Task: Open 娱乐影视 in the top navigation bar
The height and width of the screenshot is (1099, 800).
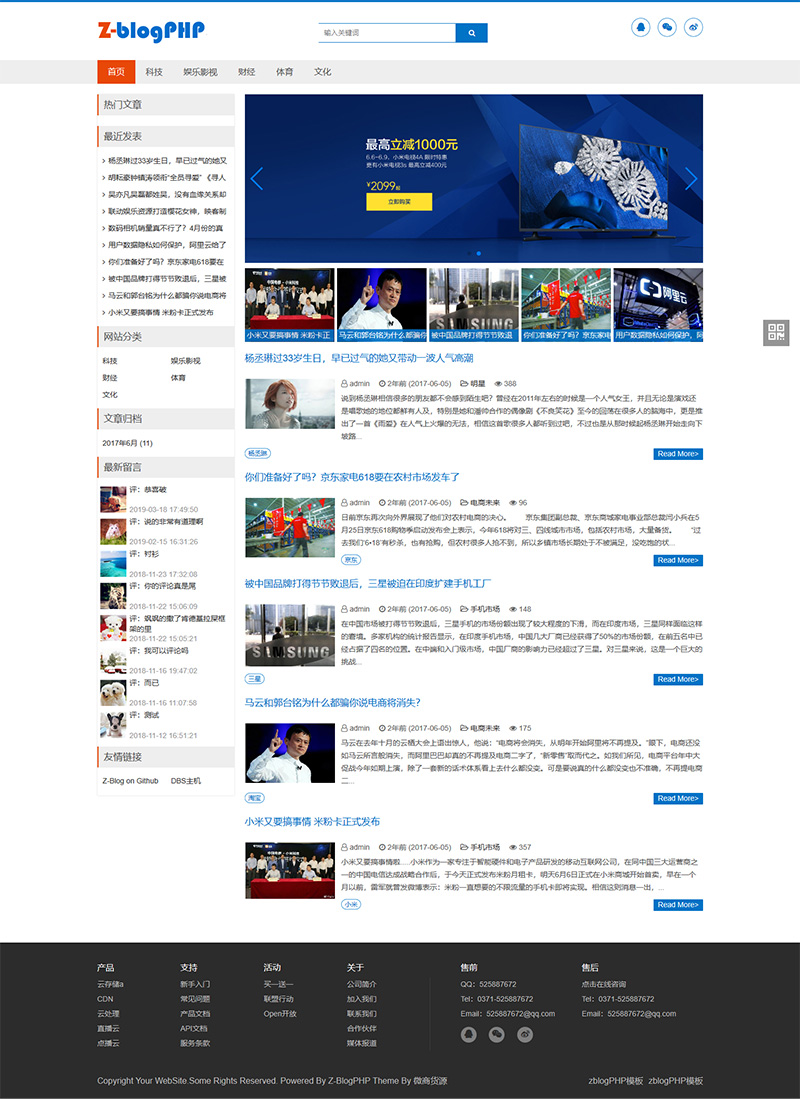Action: click(201, 71)
